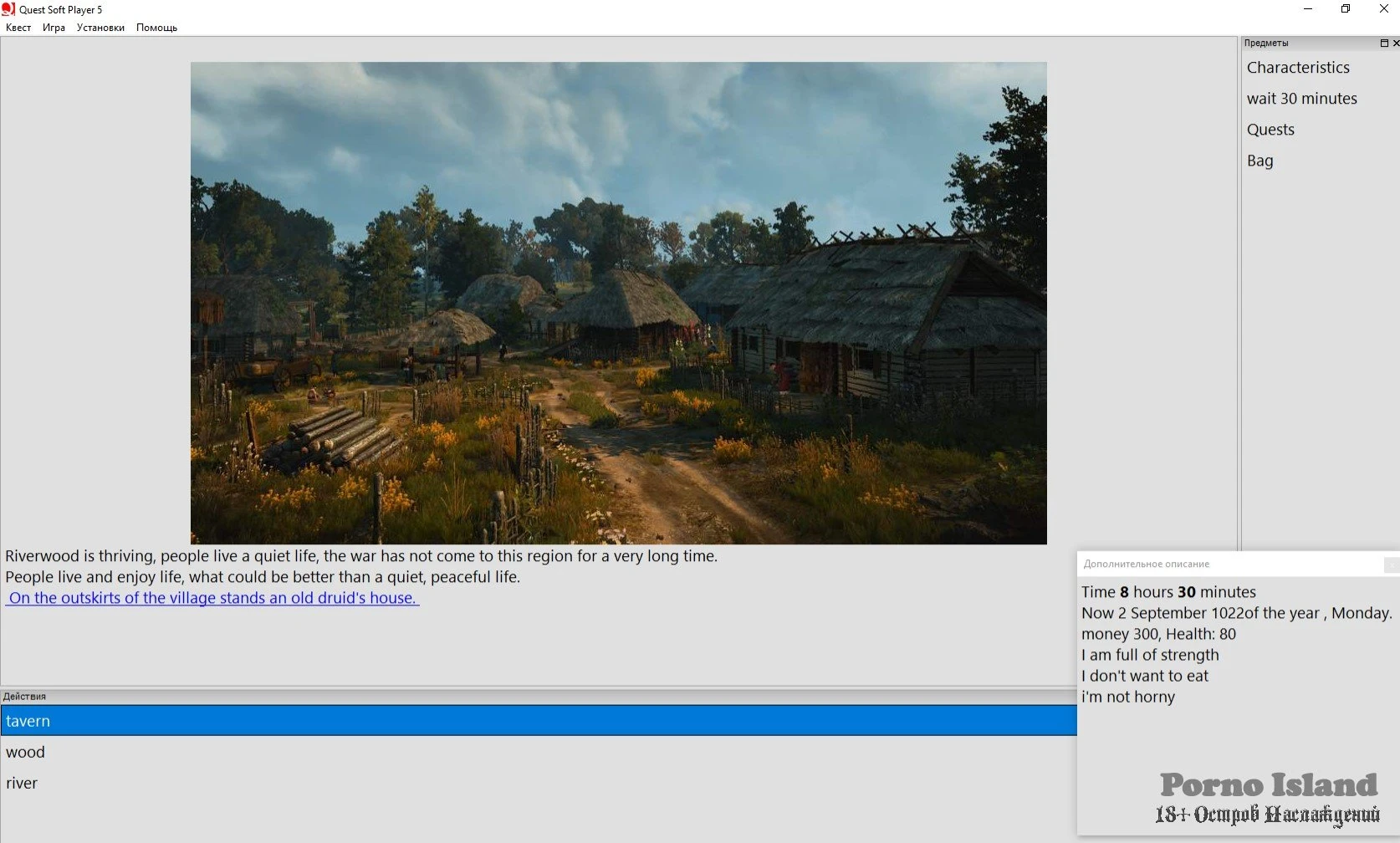1400x843 pixels.
Task: Pick the river action
Action: pyautogui.click(x=22, y=783)
